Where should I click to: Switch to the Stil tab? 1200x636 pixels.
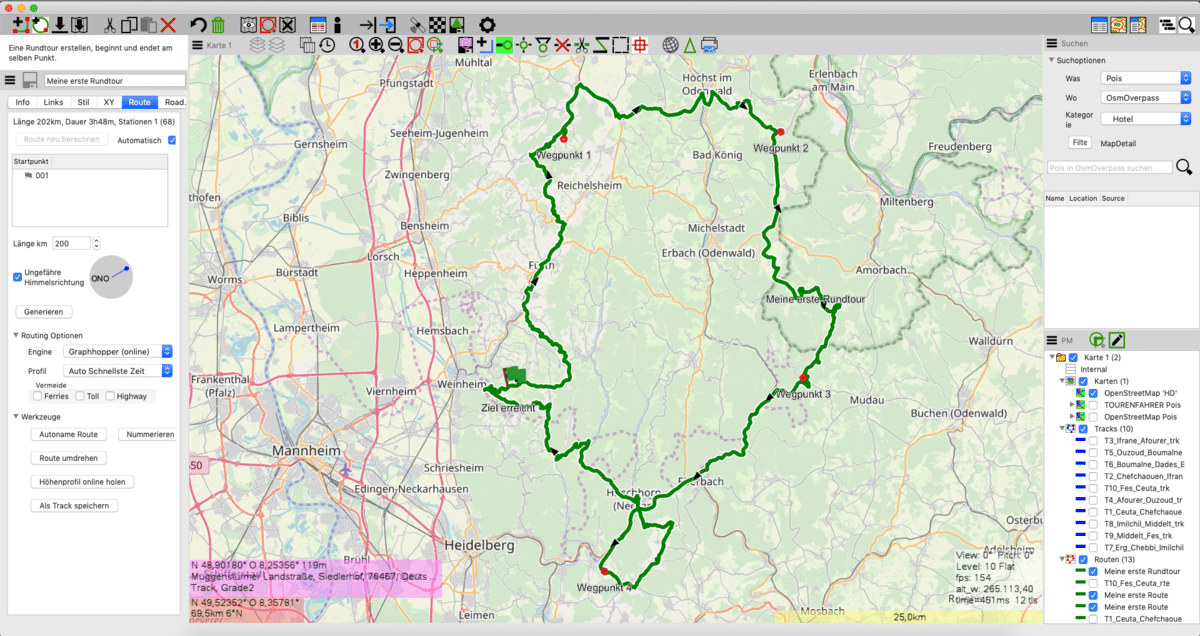83,102
